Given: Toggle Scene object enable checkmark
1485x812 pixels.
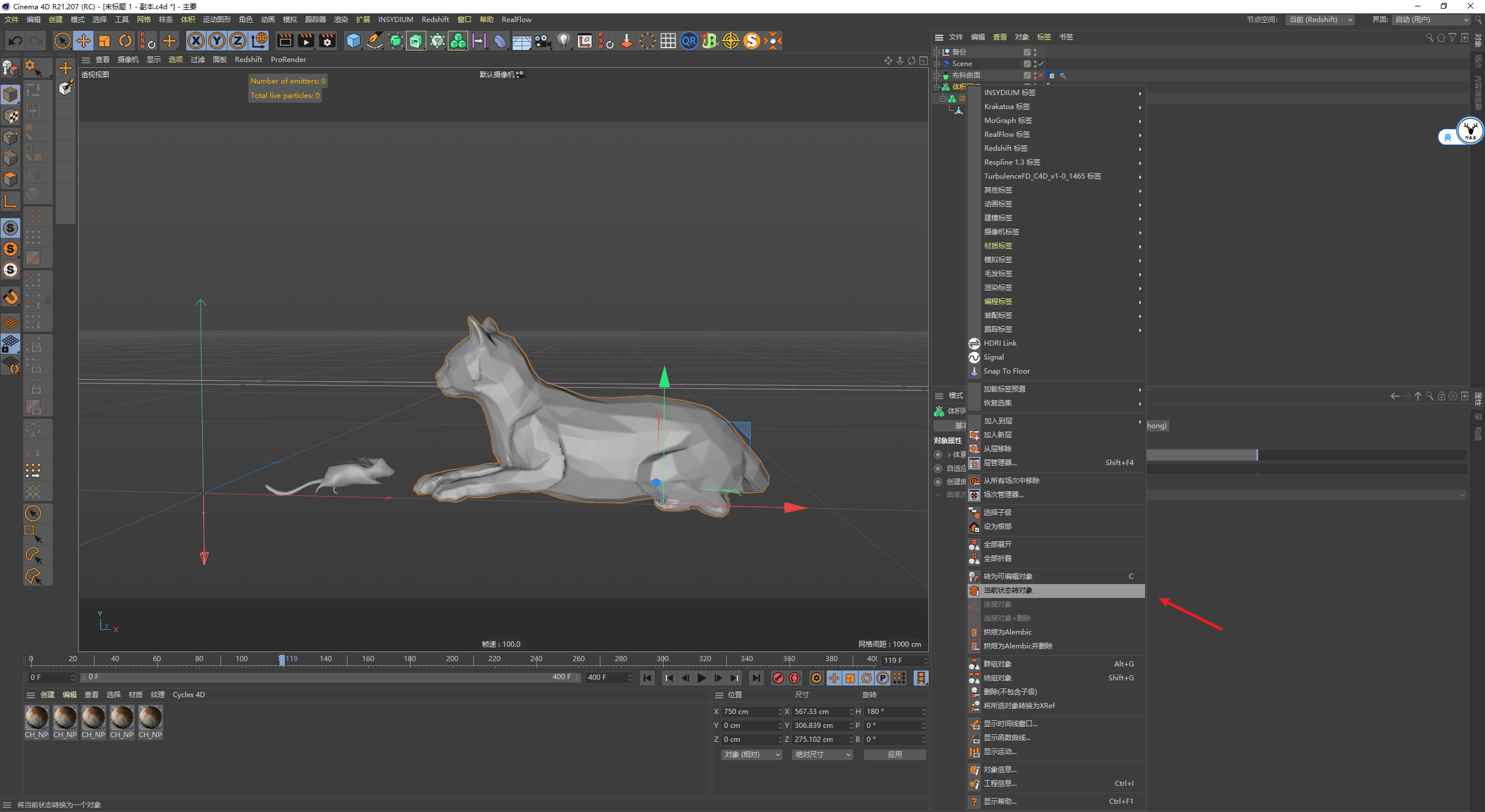Looking at the screenshot, I should [x=1041, y=64].
